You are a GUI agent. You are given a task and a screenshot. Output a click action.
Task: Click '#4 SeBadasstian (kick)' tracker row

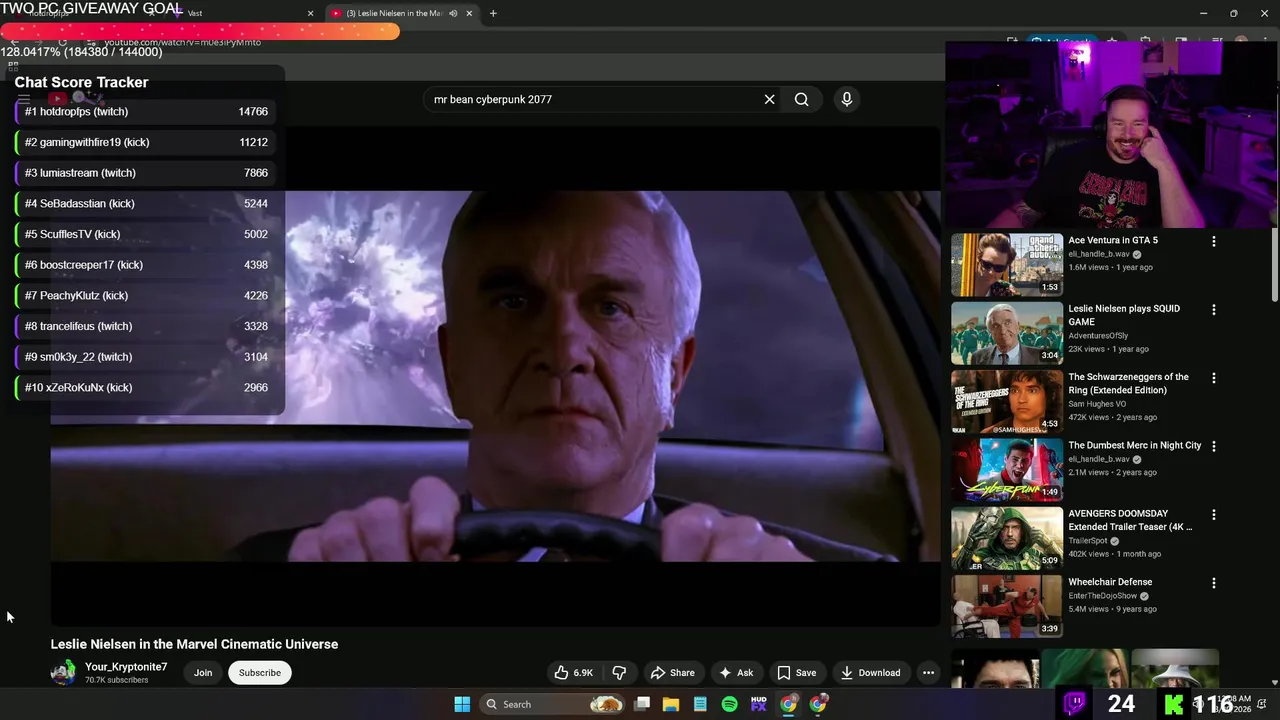click(x=146, y=204)
